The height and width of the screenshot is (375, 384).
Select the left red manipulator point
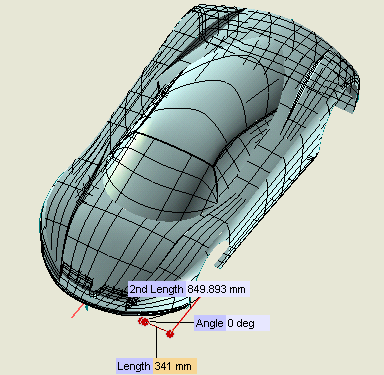click(x=144, y=322)
